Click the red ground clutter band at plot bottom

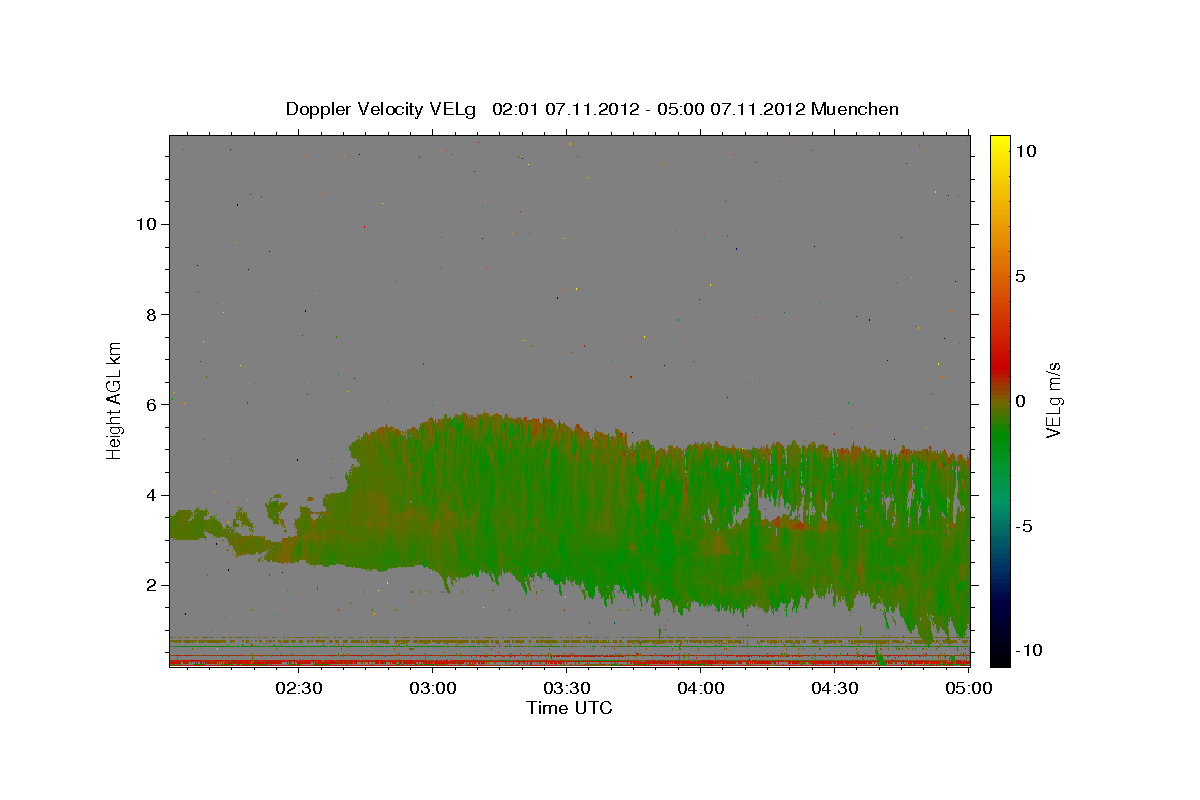[x=569, y=661]
